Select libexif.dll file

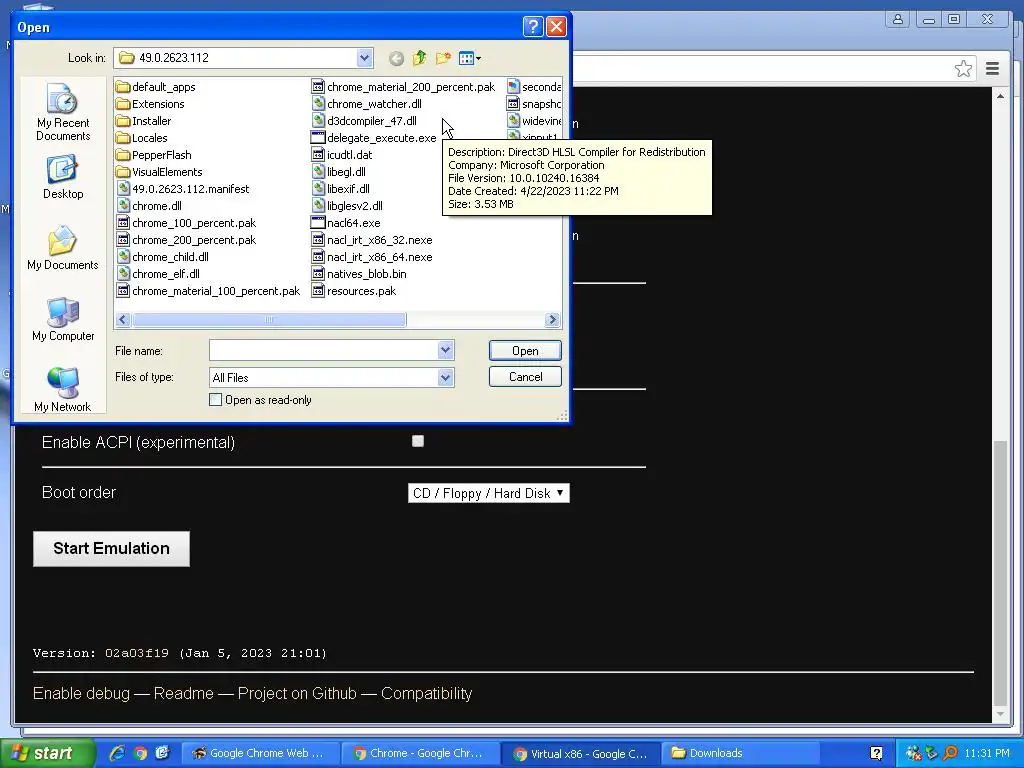[x=341, y=189]
